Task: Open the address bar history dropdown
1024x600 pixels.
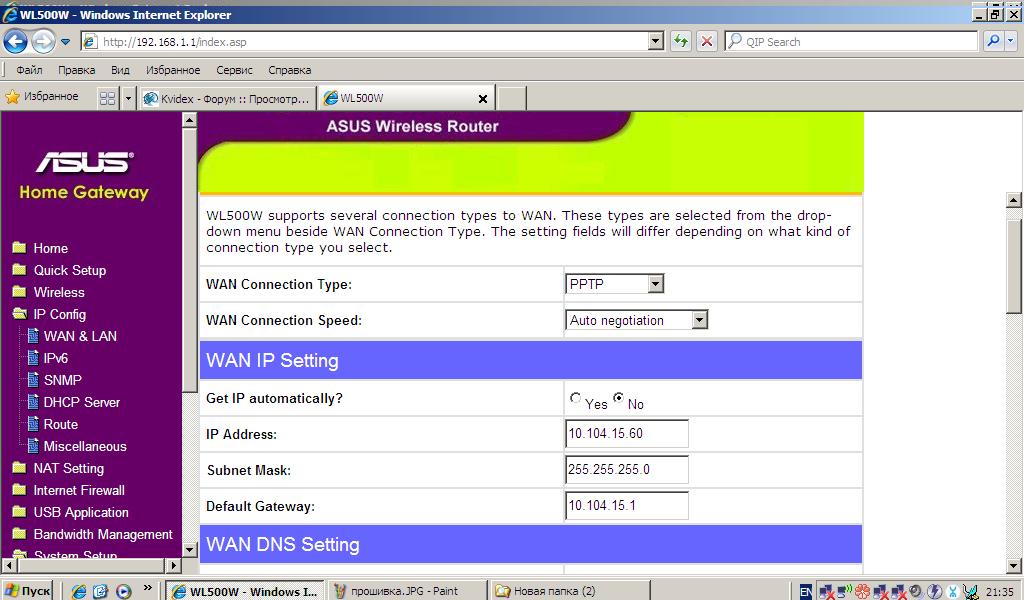Action: [x=656, y=42]
